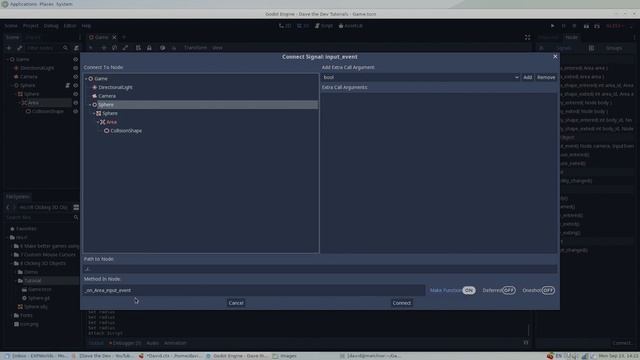The width and height of the screenshot is (640, 360).
Task: Click the Groups button in Node dock
Action: point(613,48)
